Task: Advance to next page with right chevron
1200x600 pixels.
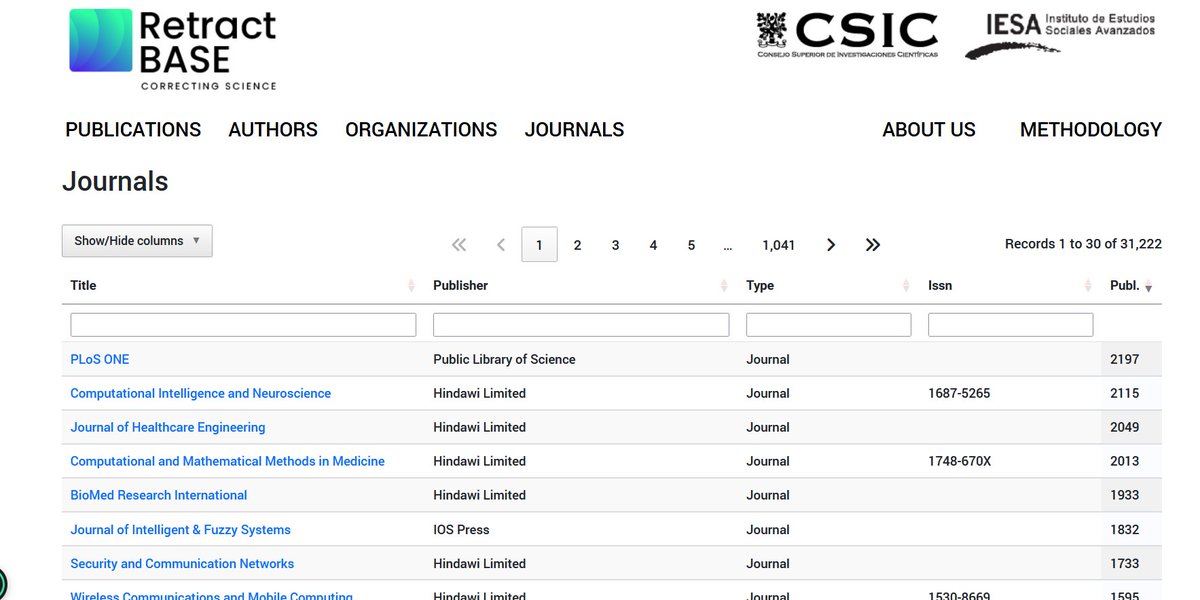Action: click(830, 244)
